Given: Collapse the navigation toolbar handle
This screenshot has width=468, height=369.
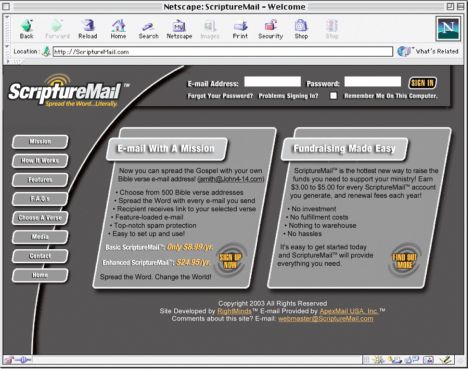Looking at the screenshot, I should click(7, 29).
